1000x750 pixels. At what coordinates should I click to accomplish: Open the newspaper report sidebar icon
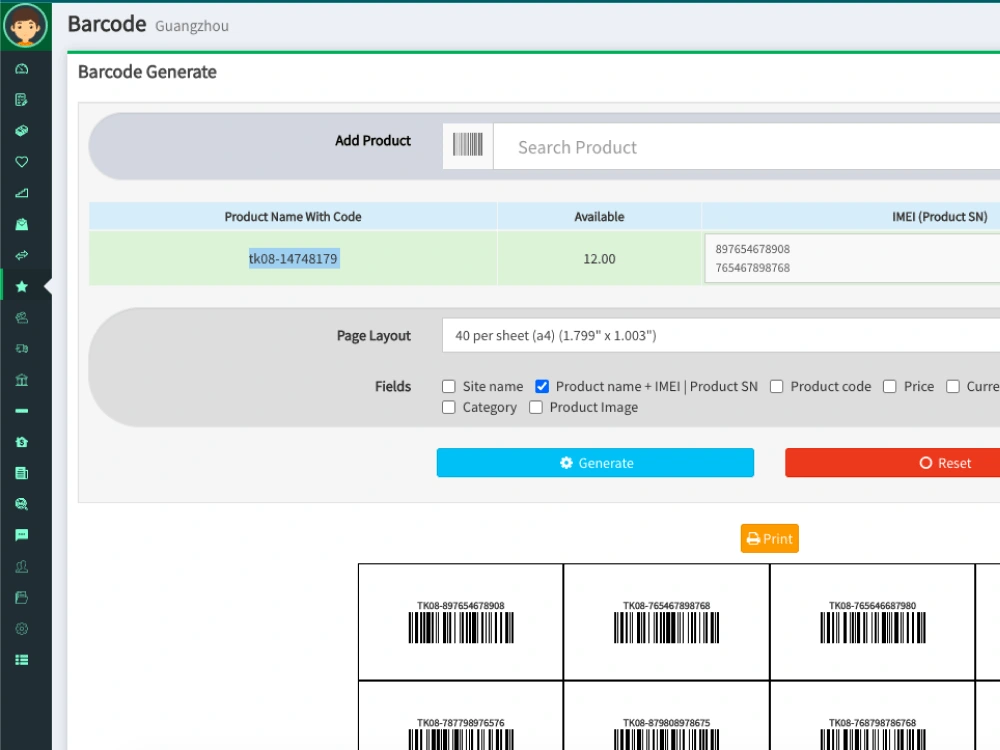[x=22, y=473]
